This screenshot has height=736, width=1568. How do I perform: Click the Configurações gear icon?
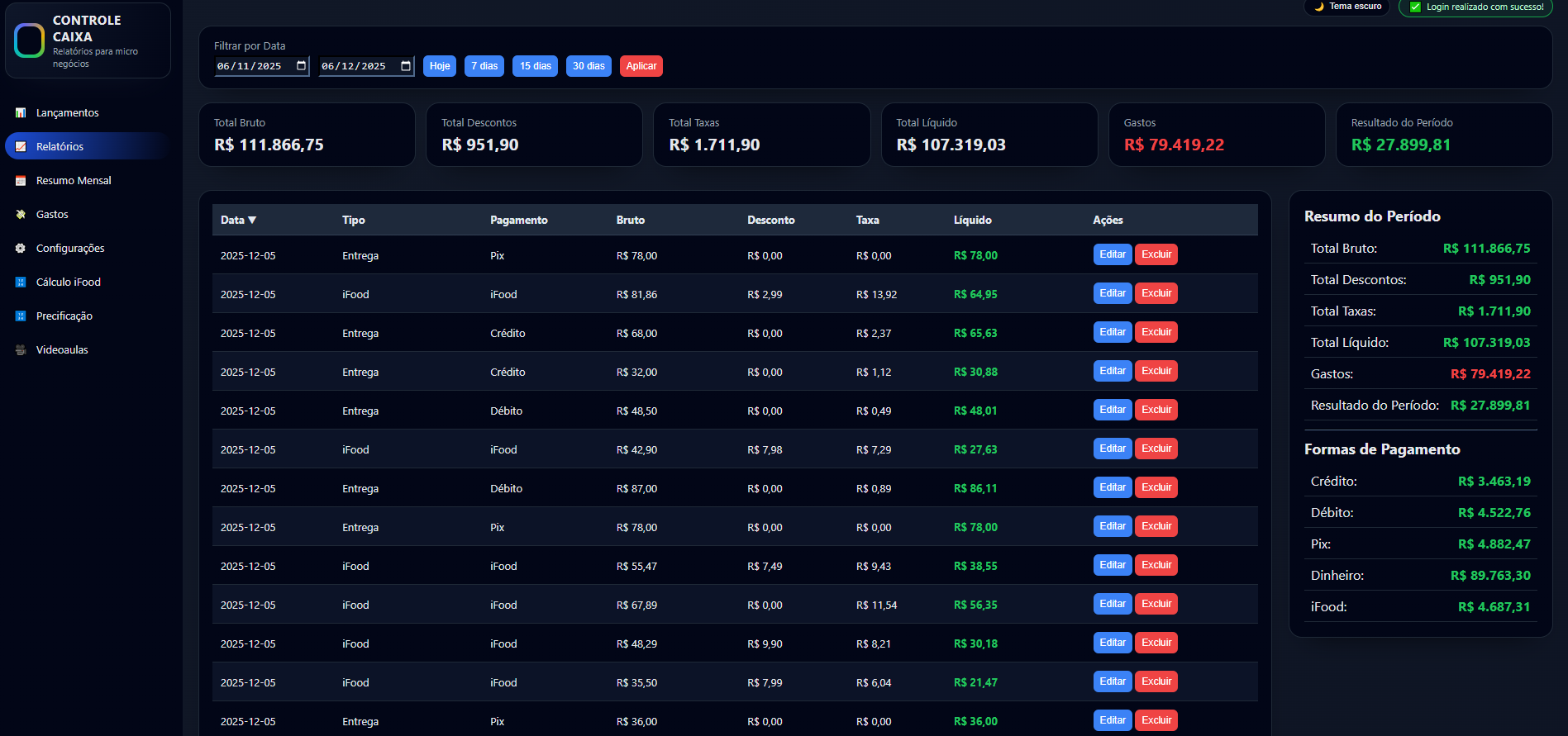[21, 249]
